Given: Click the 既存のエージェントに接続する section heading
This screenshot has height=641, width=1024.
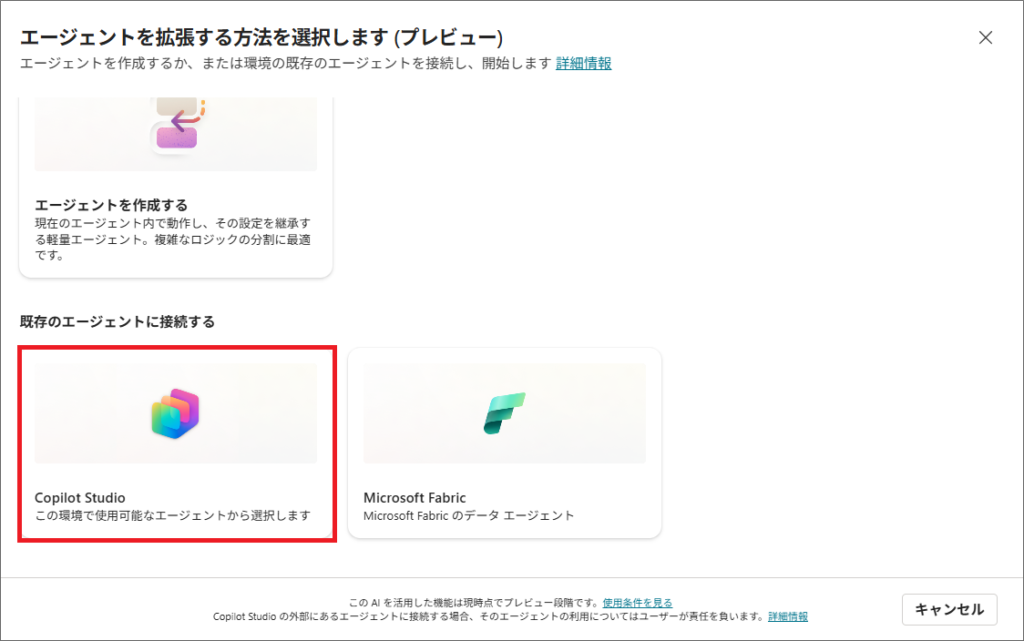Looking at the screenshot, I should coord(117,322).
